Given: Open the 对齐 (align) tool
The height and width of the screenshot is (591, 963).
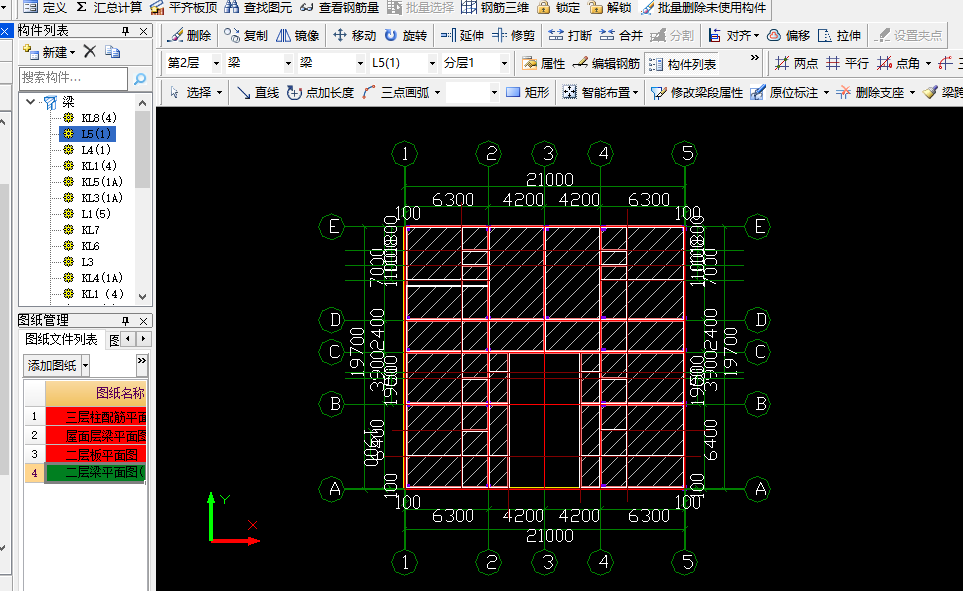Looking at the screenshot, I should pyautogui.click(x=733, y=36).
